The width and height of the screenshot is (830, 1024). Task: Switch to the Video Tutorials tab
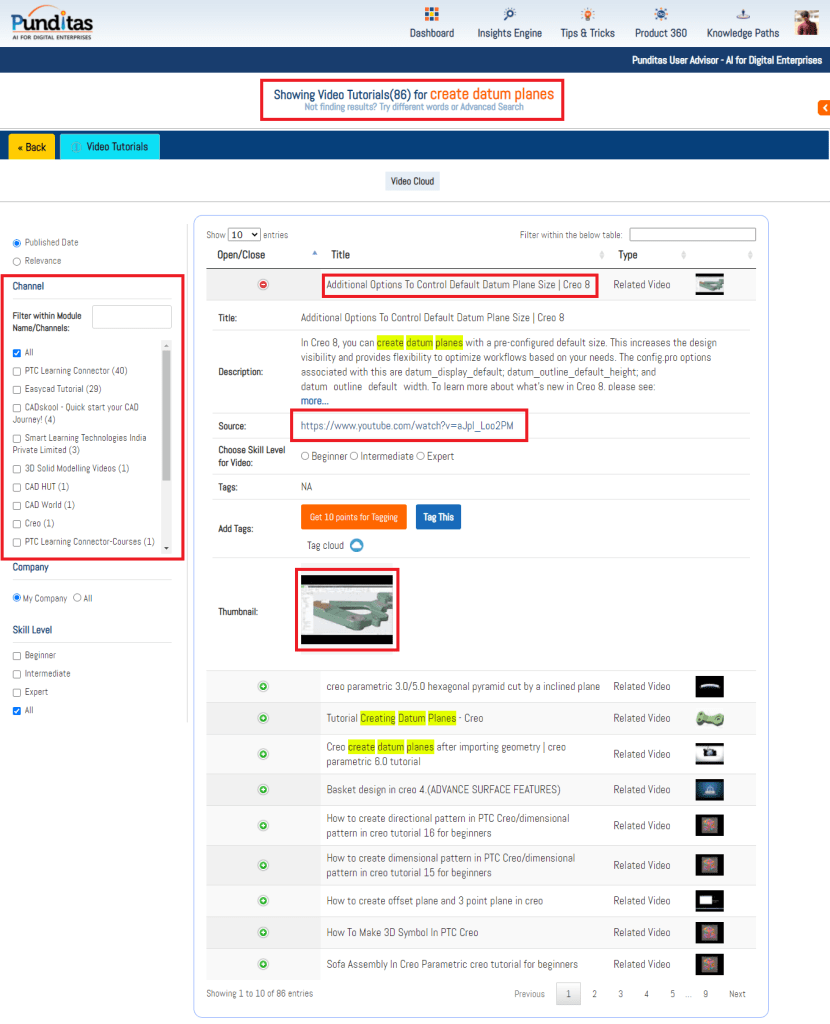click(110, 147)
